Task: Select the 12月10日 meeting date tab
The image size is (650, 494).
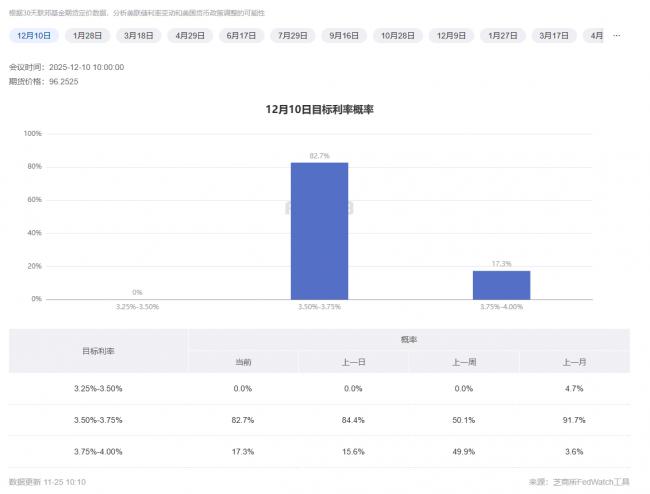Action: coord(34,35)
